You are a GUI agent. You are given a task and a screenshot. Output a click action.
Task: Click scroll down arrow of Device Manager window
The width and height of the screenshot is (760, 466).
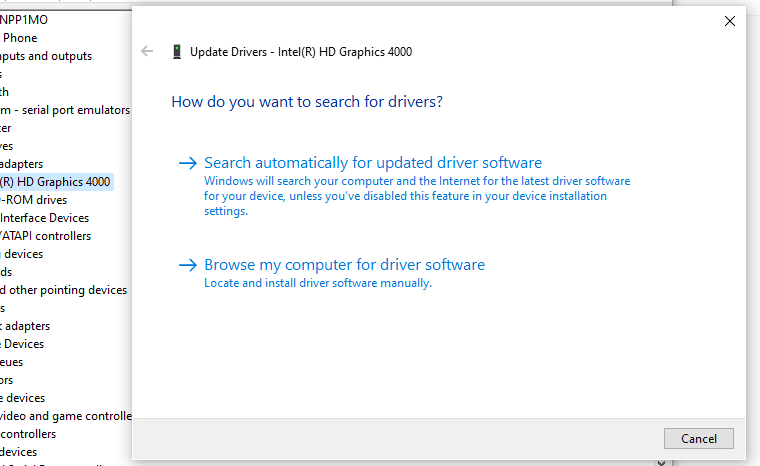tap(662, 463)
